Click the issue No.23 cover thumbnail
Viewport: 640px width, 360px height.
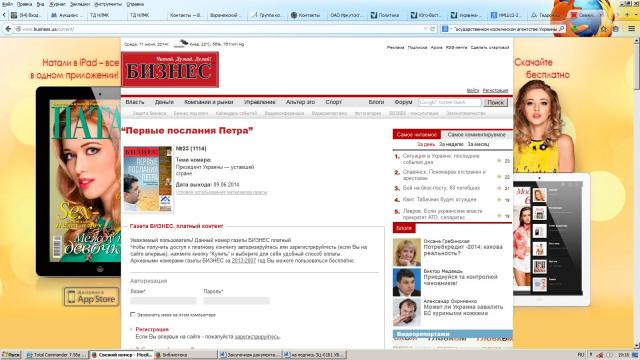pos(148,179)
